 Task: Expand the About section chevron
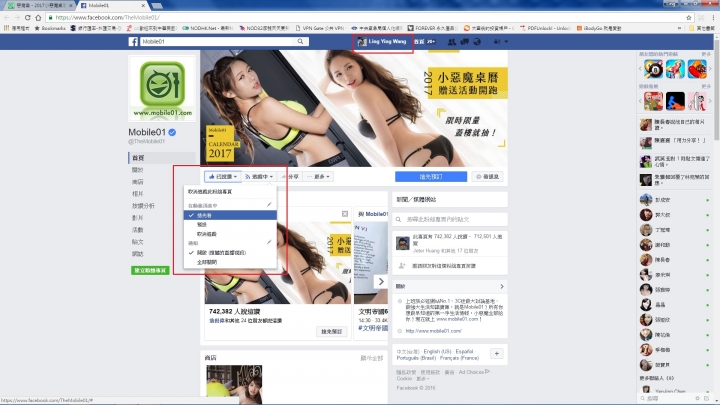[x=501, y=287]
